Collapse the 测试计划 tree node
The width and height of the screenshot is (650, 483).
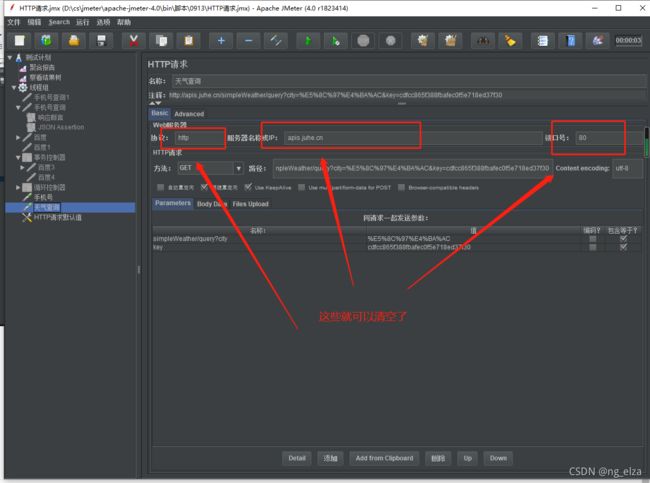pyautogui.click(x=10, y=57)
